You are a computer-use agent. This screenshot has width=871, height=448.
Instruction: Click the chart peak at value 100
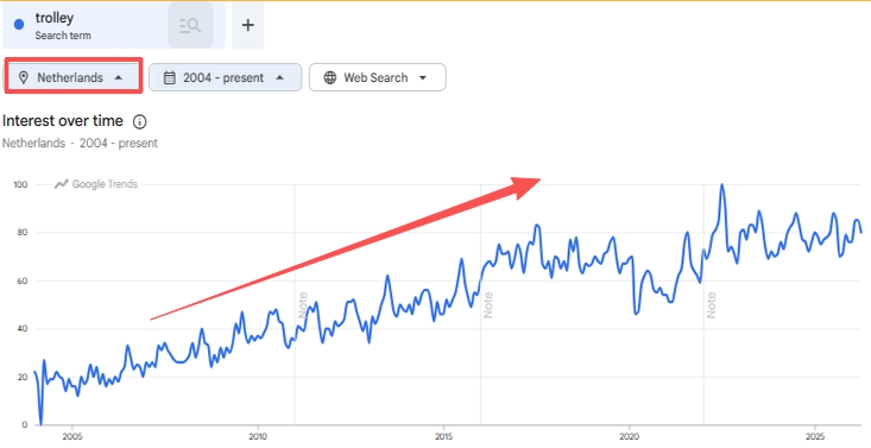(x=722, y=185)
